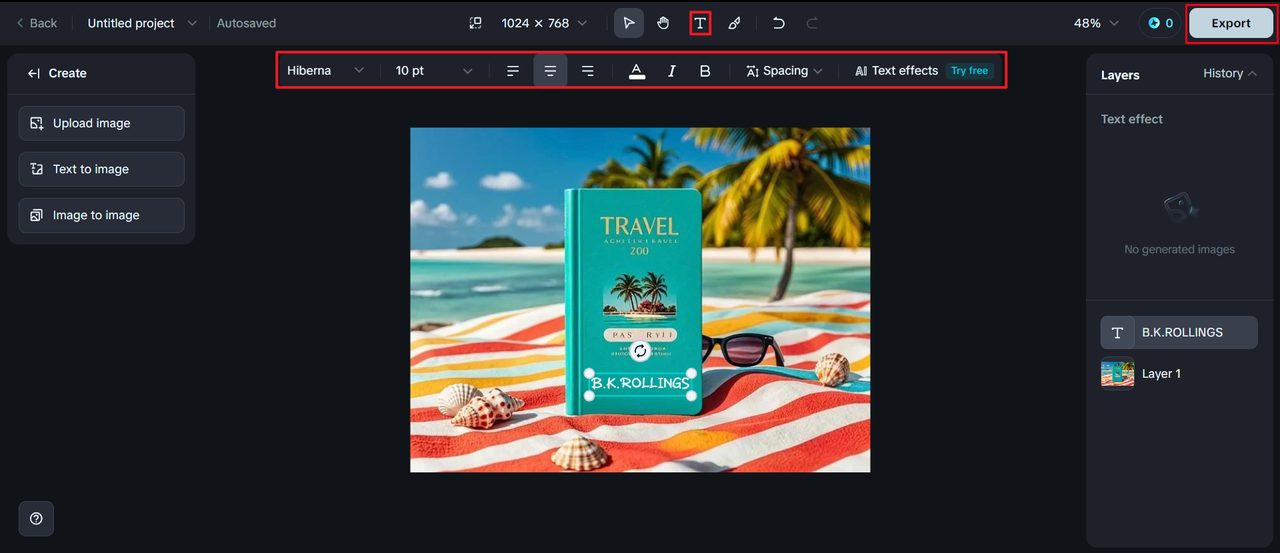1280x553 pixels.
Task: Click the No generated images placeholder text
Action: tap(1179, 249)
